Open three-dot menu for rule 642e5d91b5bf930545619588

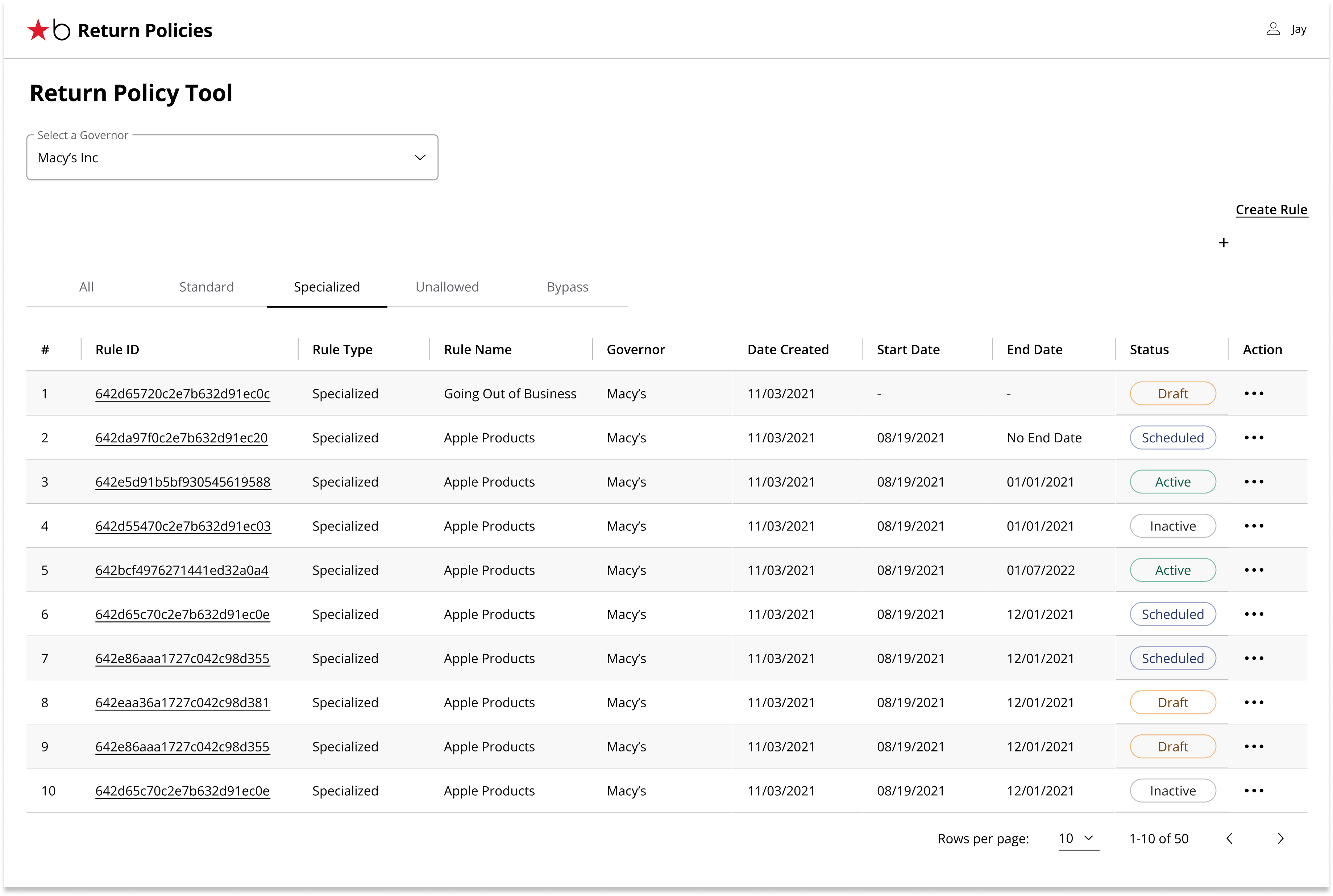[1254, 482]
